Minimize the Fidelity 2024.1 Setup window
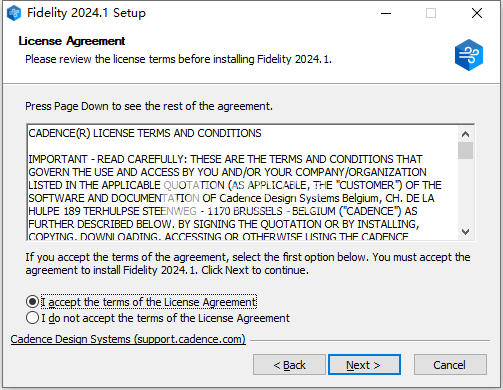Viewport: 503px width, 390px height. click(386, 13)
